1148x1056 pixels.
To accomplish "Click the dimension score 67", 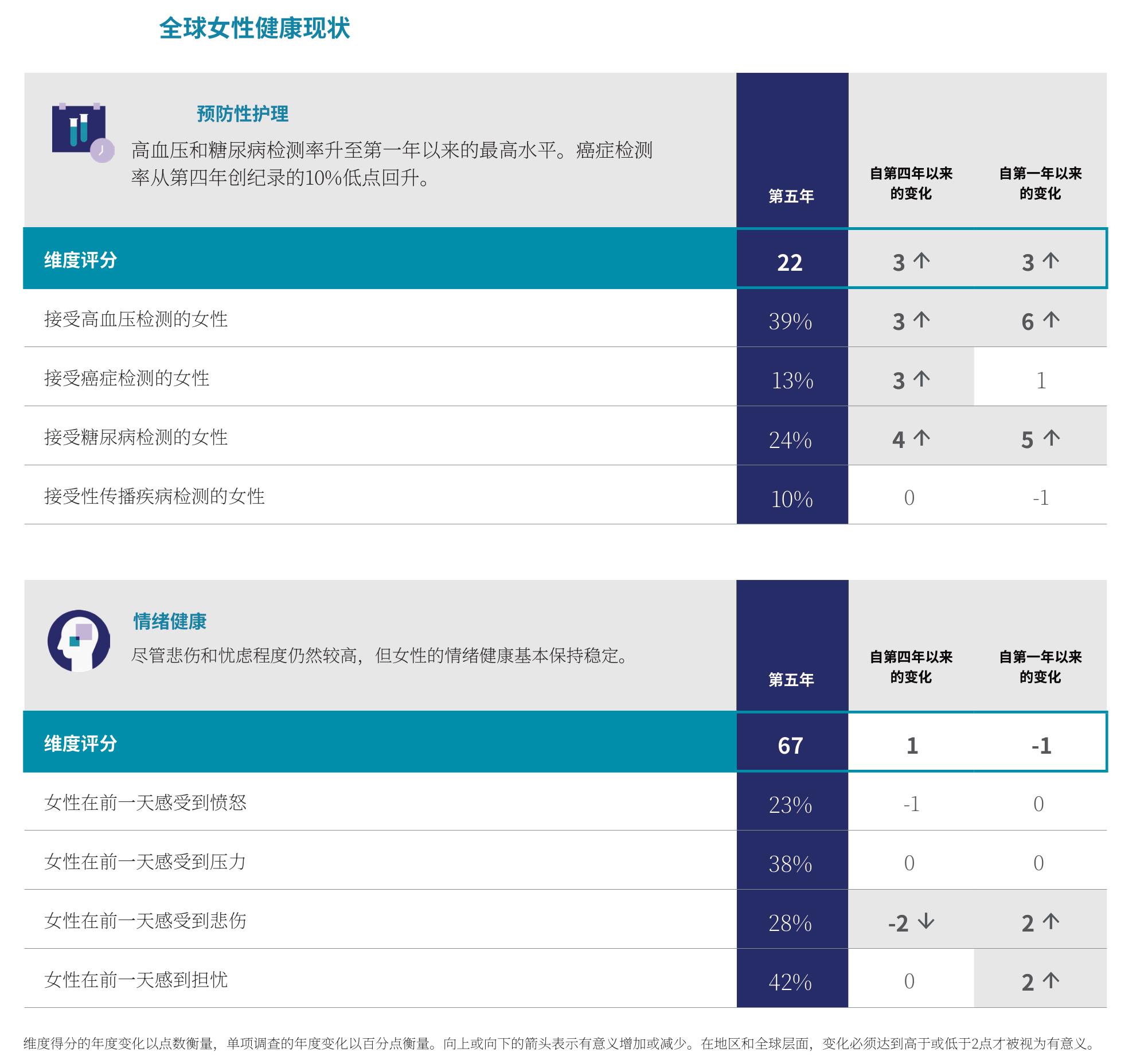I will (x=790, y=746).
